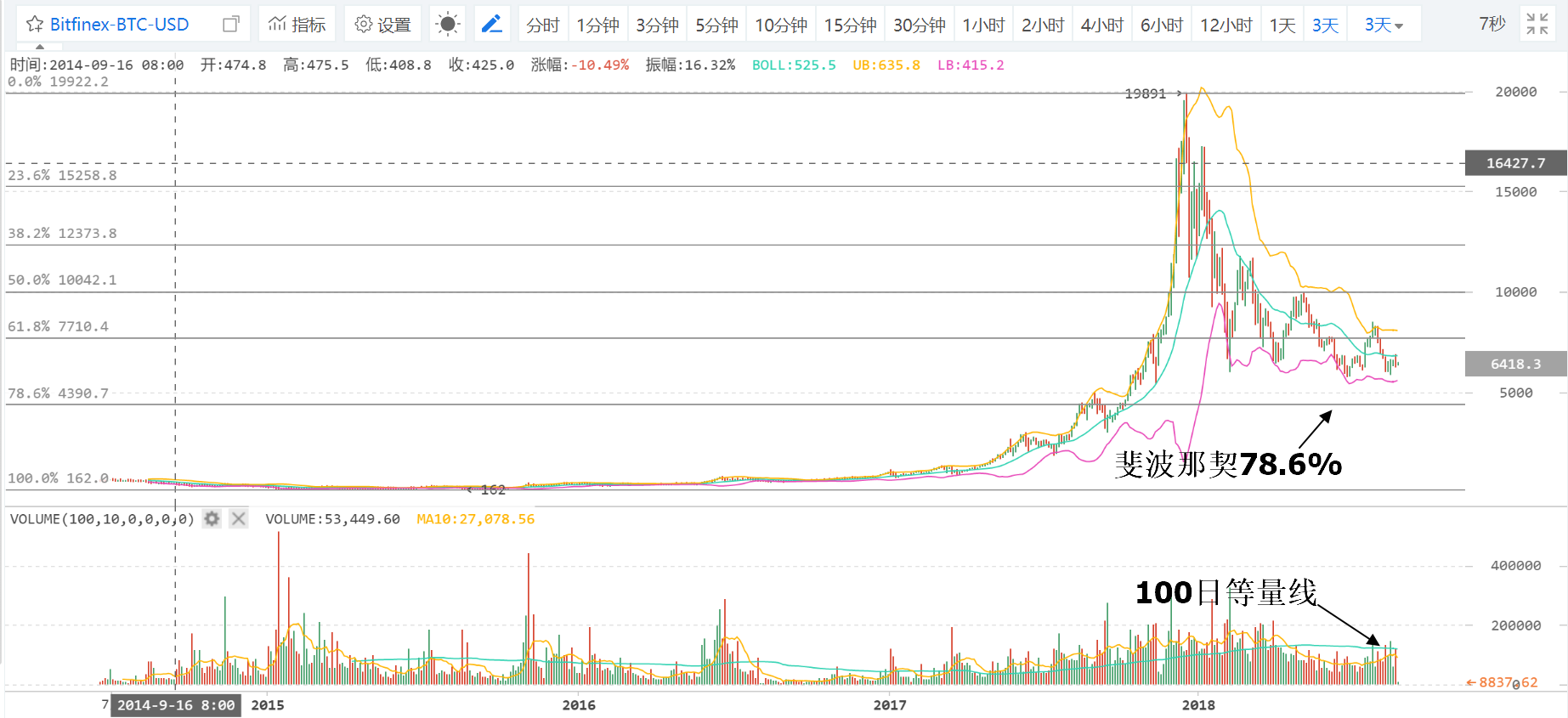The image size is (1568, 718).
Task: Click the 7秒 refresh countdown
Action: (x=1492, y=24)
